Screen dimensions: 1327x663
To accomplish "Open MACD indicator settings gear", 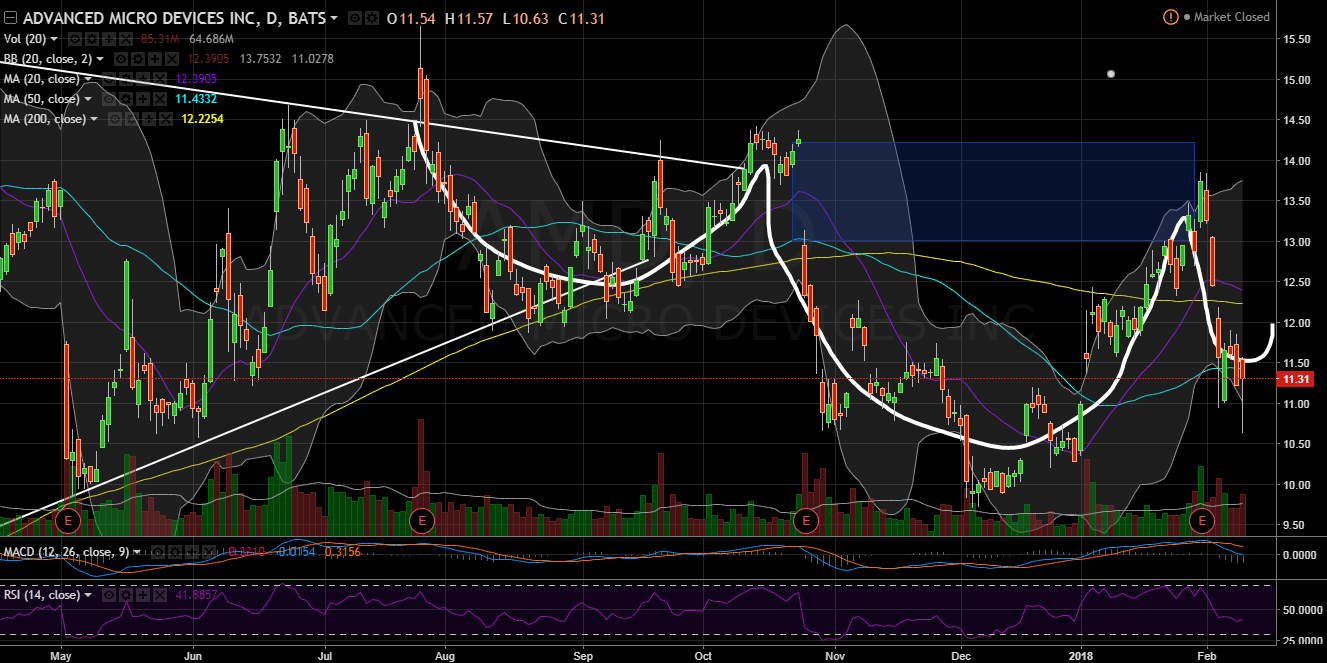I will coord(175,552).
